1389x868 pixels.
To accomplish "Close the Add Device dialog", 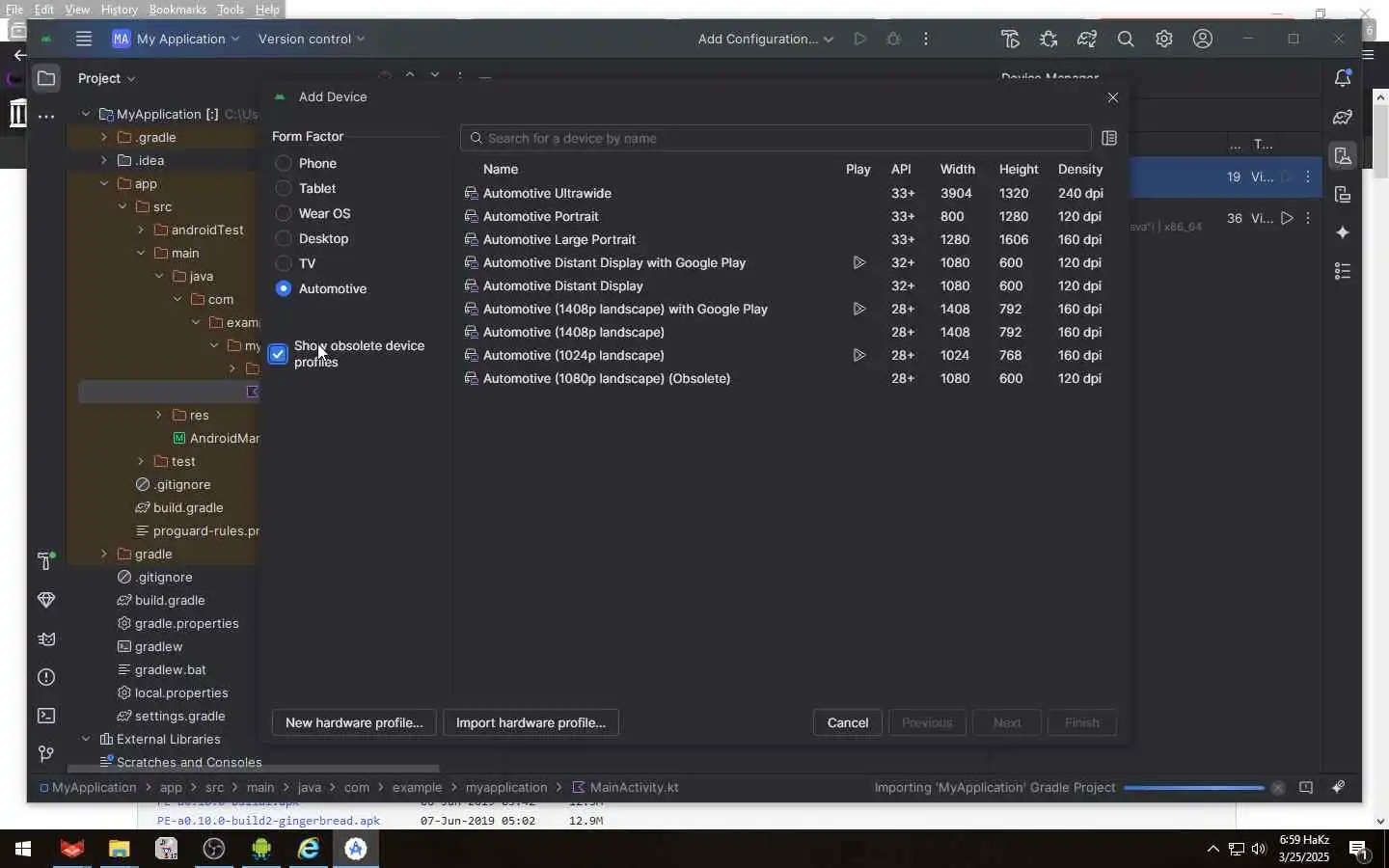I will [x=1113, y=97].
